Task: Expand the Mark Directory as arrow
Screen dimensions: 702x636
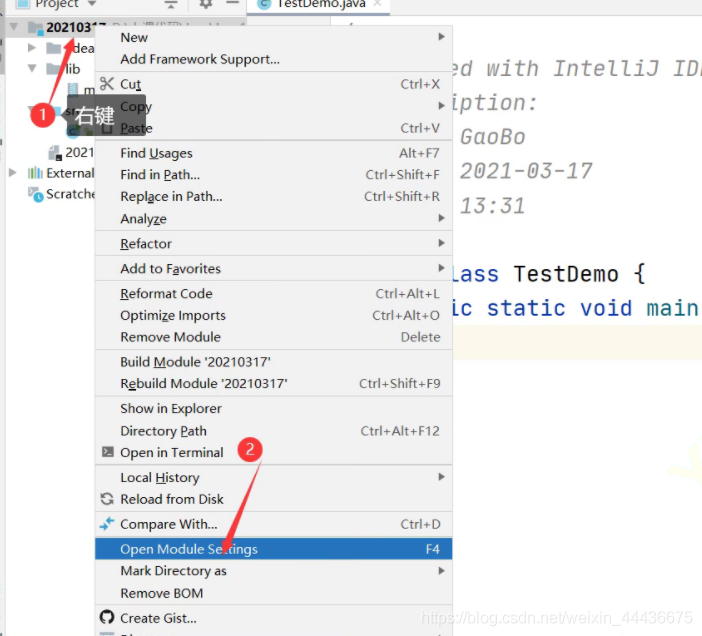Action: coord(441,571)
